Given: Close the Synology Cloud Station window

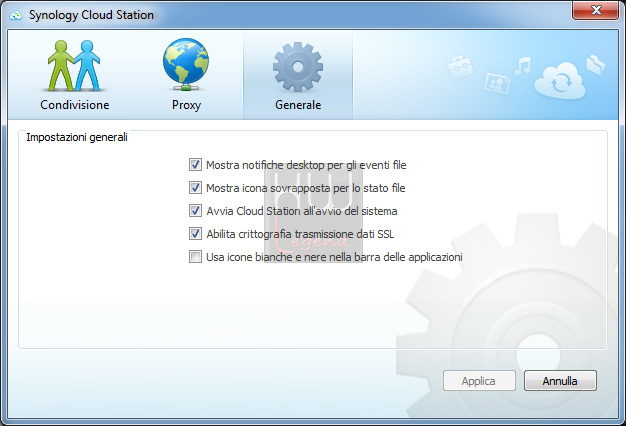Looking at the screenshot, I should point(595,10).
